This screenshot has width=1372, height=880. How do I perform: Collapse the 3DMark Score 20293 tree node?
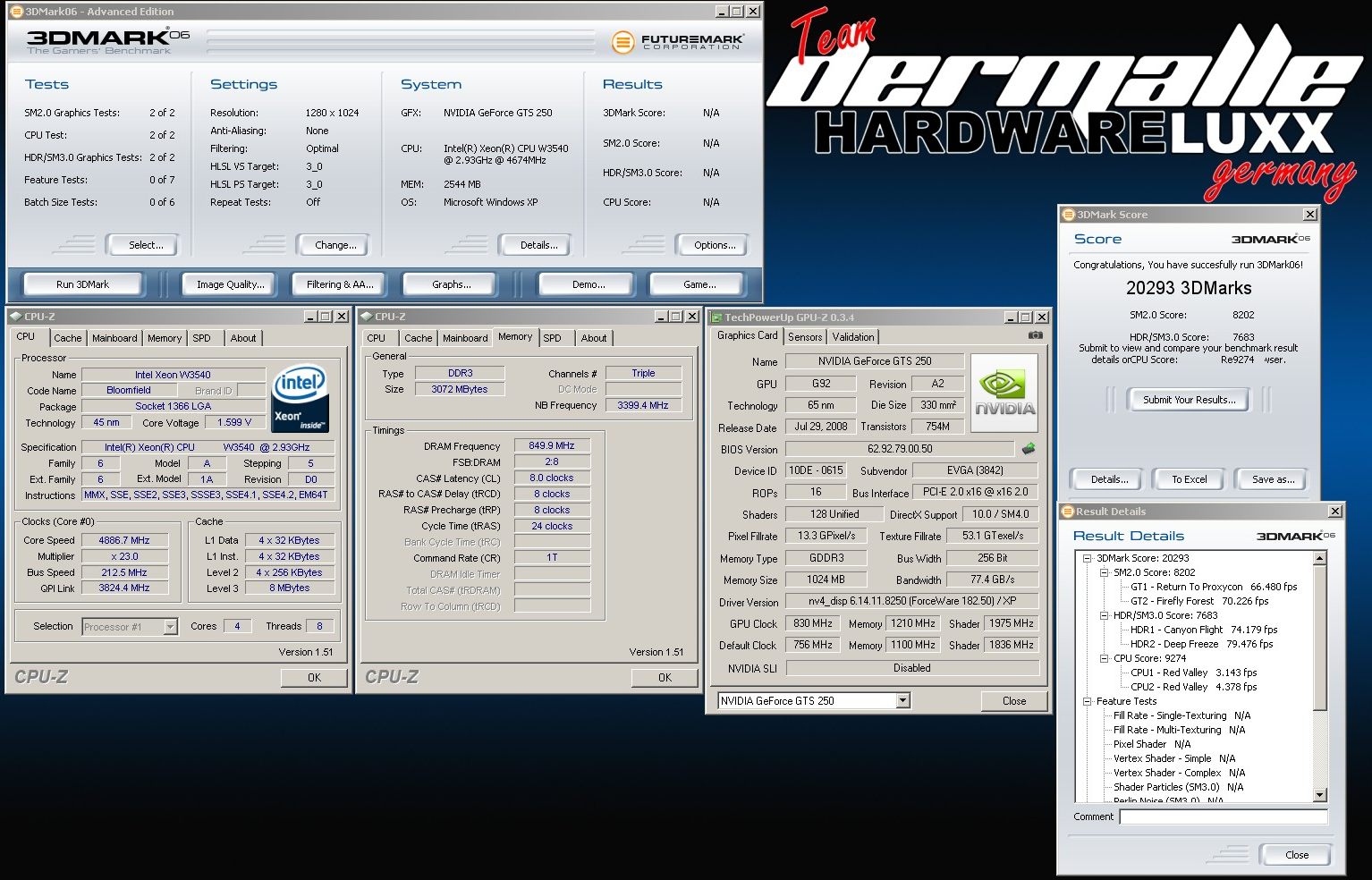click(1088, 558)
